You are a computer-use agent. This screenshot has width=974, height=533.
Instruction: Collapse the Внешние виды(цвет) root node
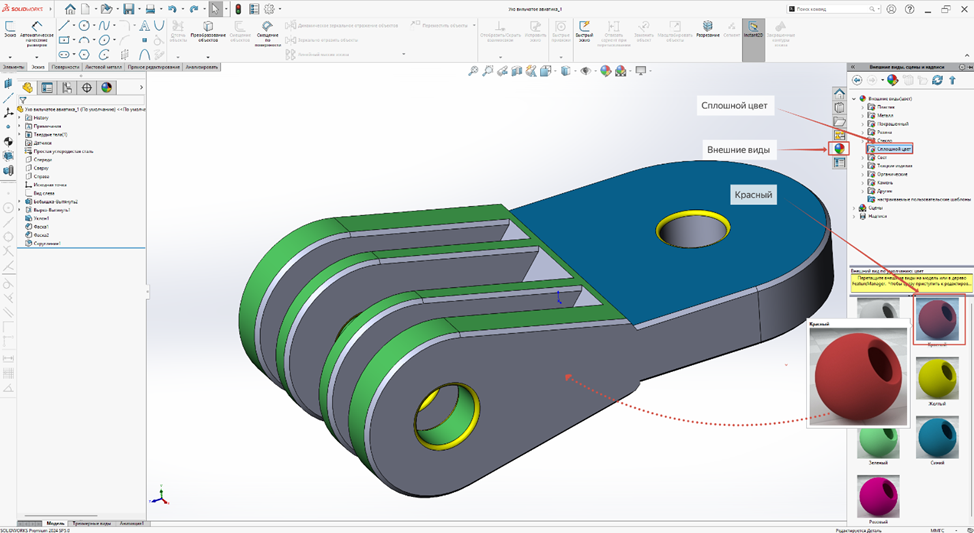coord(855,99)
